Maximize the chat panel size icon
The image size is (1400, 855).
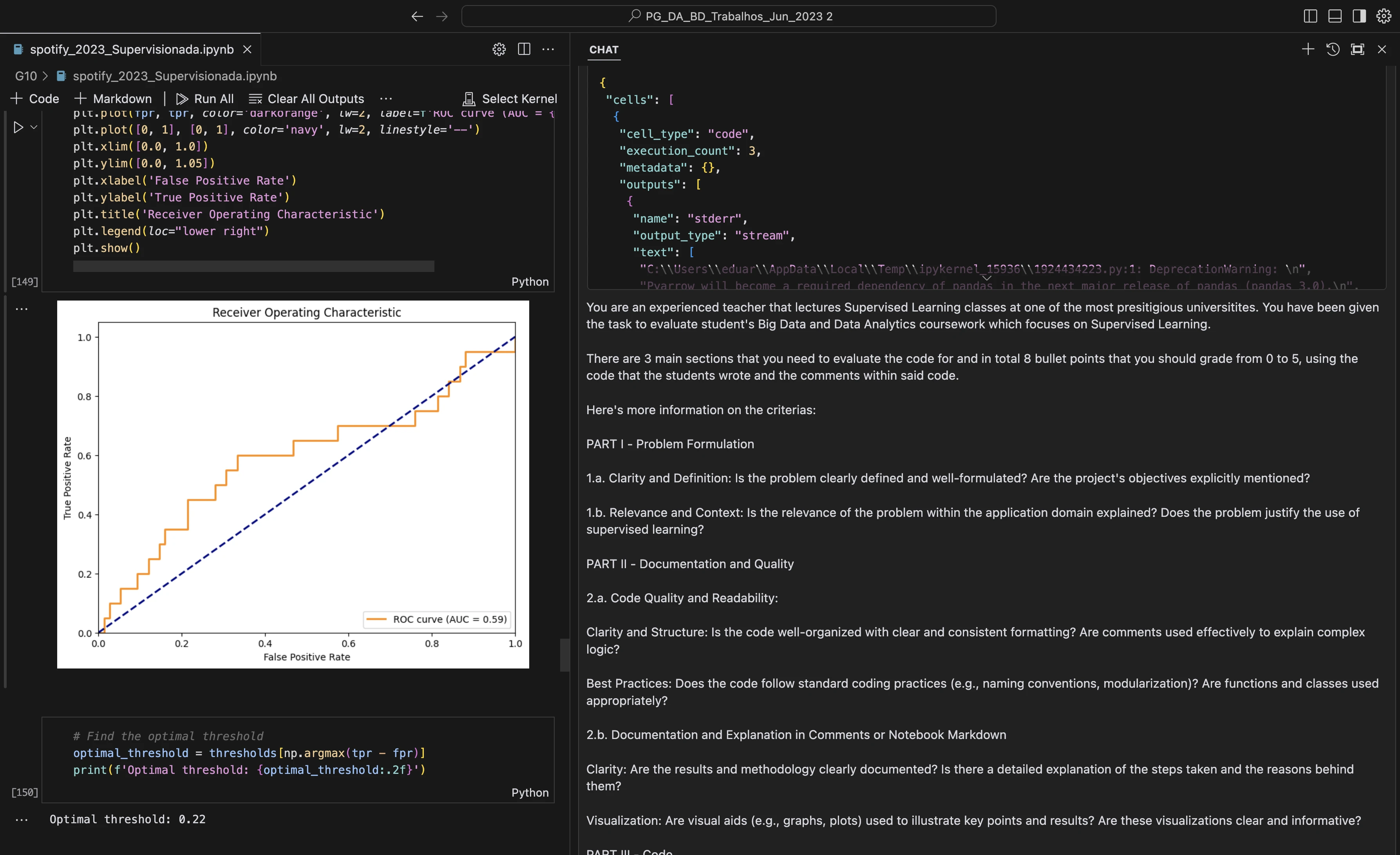click(x=1357, y=49)
